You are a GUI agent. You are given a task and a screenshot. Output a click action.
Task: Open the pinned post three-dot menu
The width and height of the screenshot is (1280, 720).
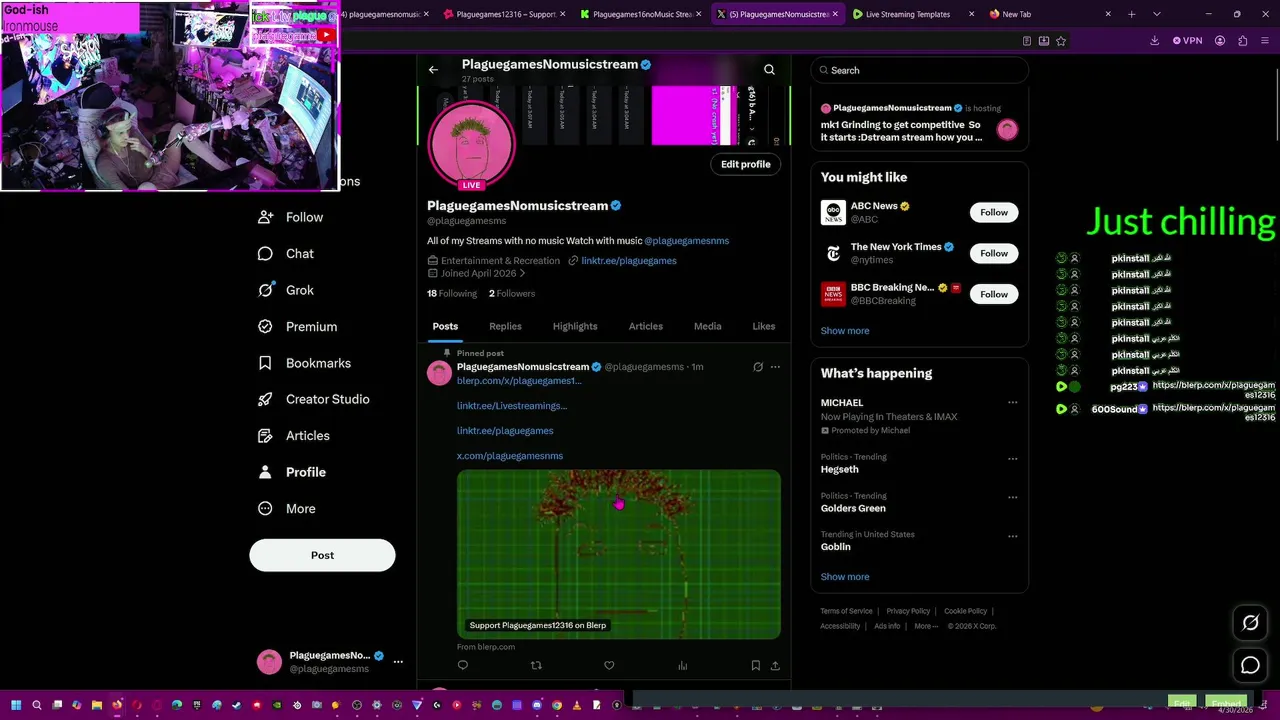click(x=775, y=367)
